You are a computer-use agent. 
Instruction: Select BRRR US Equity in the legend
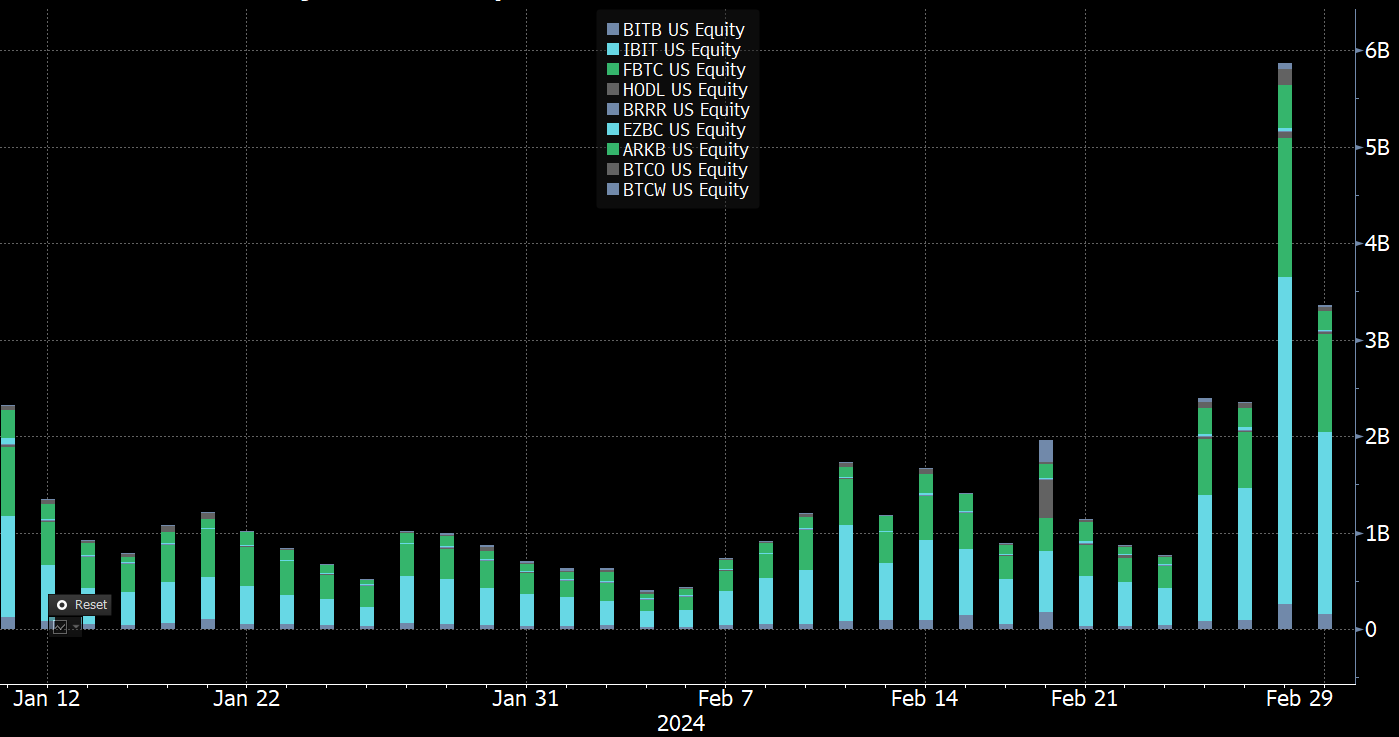(685, 110)
